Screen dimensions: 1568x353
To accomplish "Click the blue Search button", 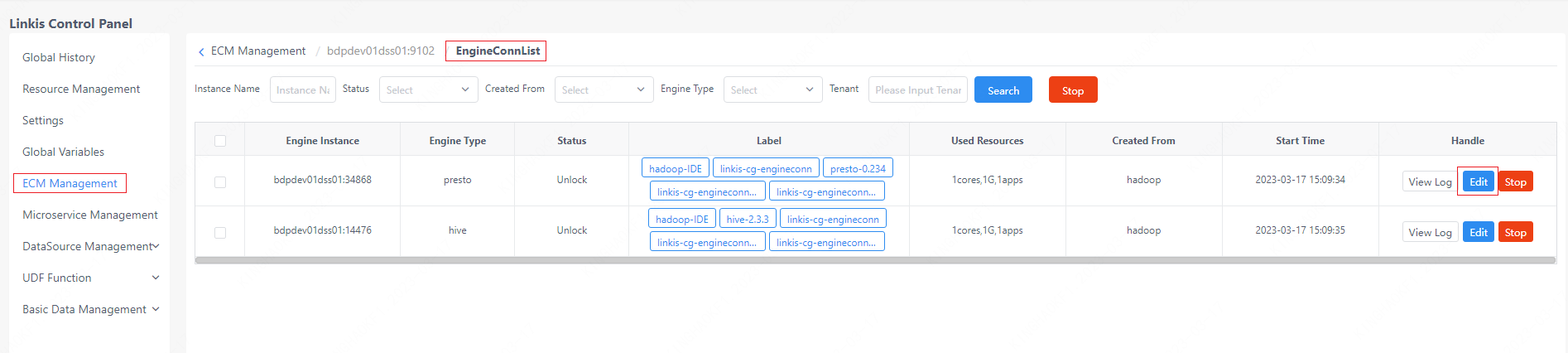I will (1003, 90).
